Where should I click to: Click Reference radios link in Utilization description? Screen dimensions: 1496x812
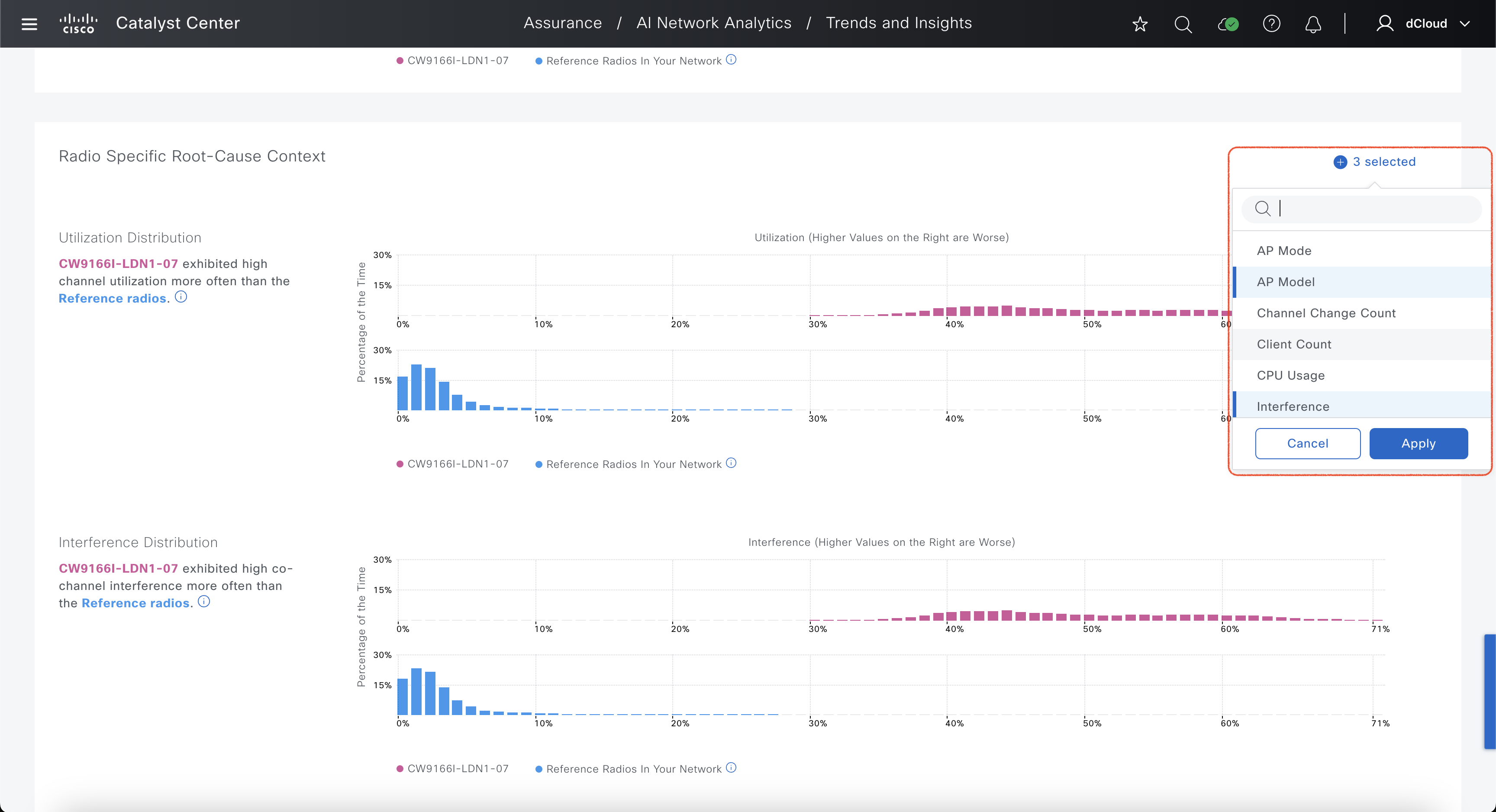click(x=112, y=299)
